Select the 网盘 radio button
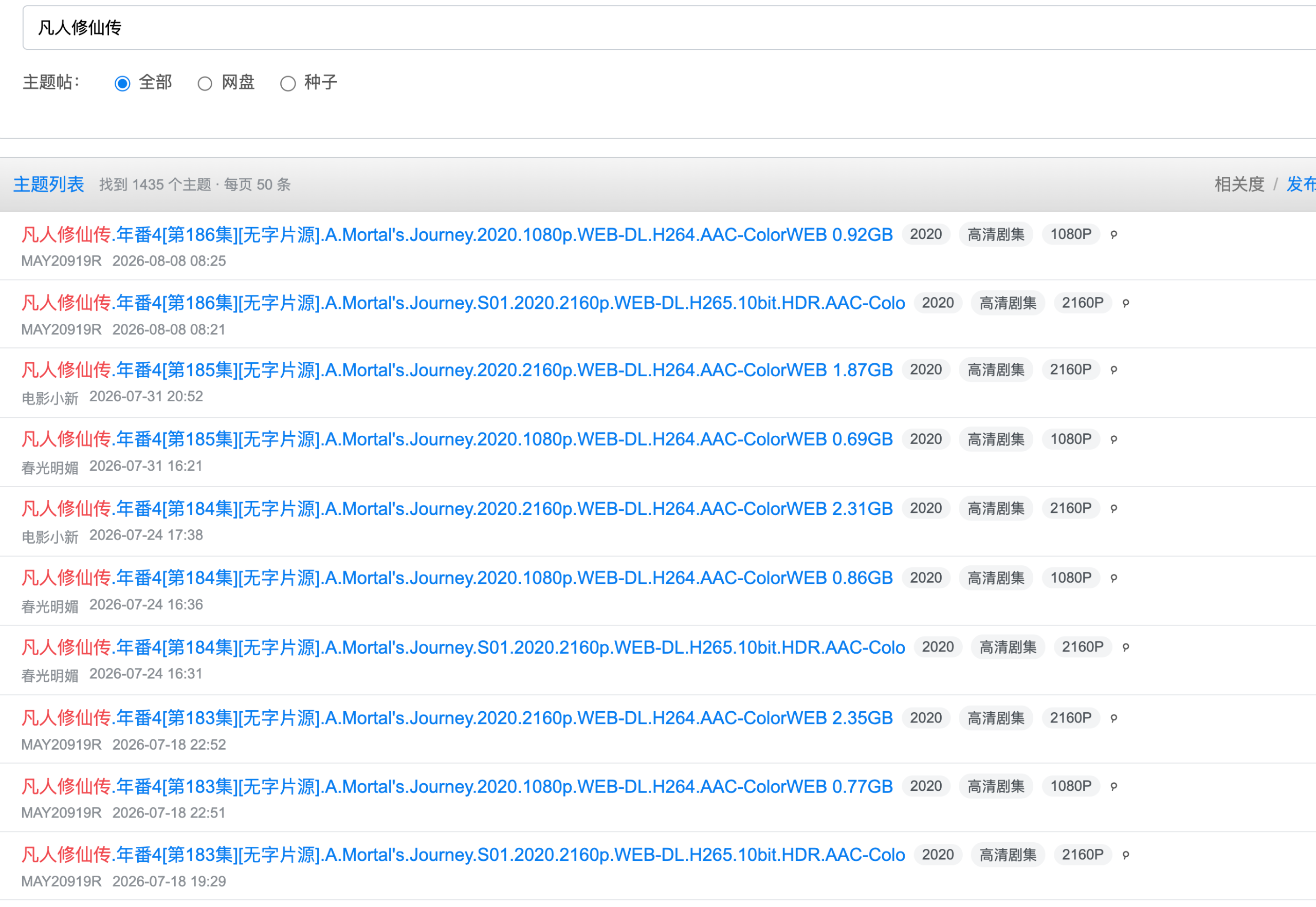Screen dimensions: 1316x907 [x=205, y=84]
